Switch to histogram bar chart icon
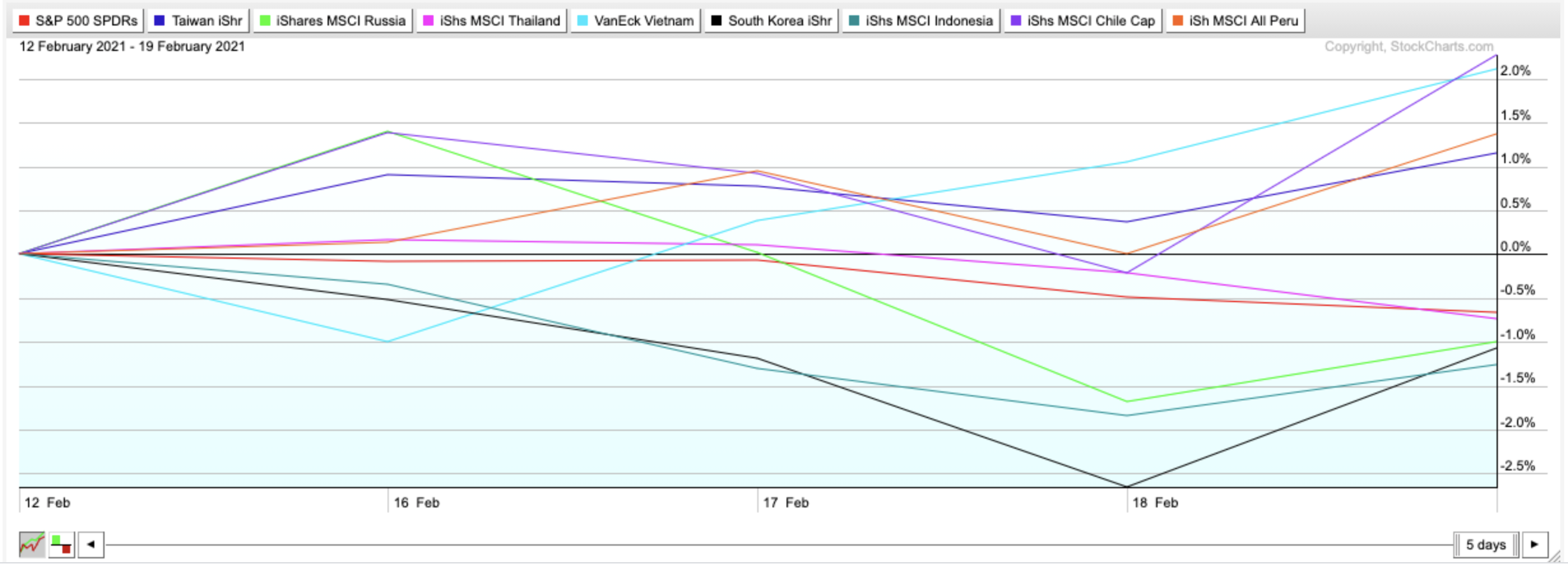Screen dimensions: 1568x566 62,544
